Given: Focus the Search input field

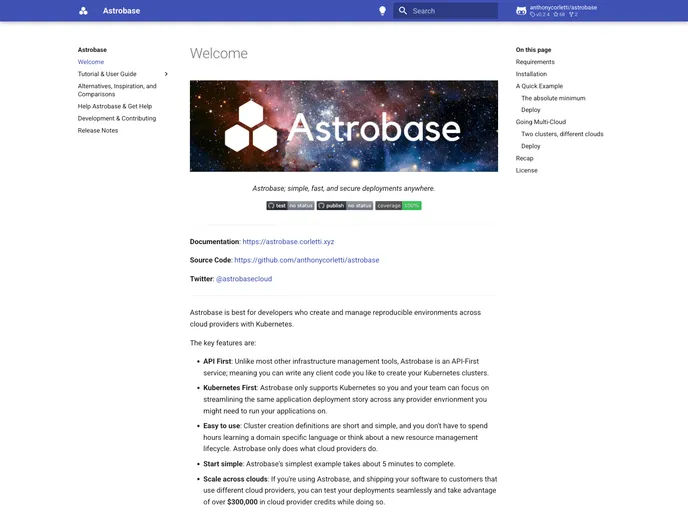Looking at the screenshot, I should pos(445,11).
